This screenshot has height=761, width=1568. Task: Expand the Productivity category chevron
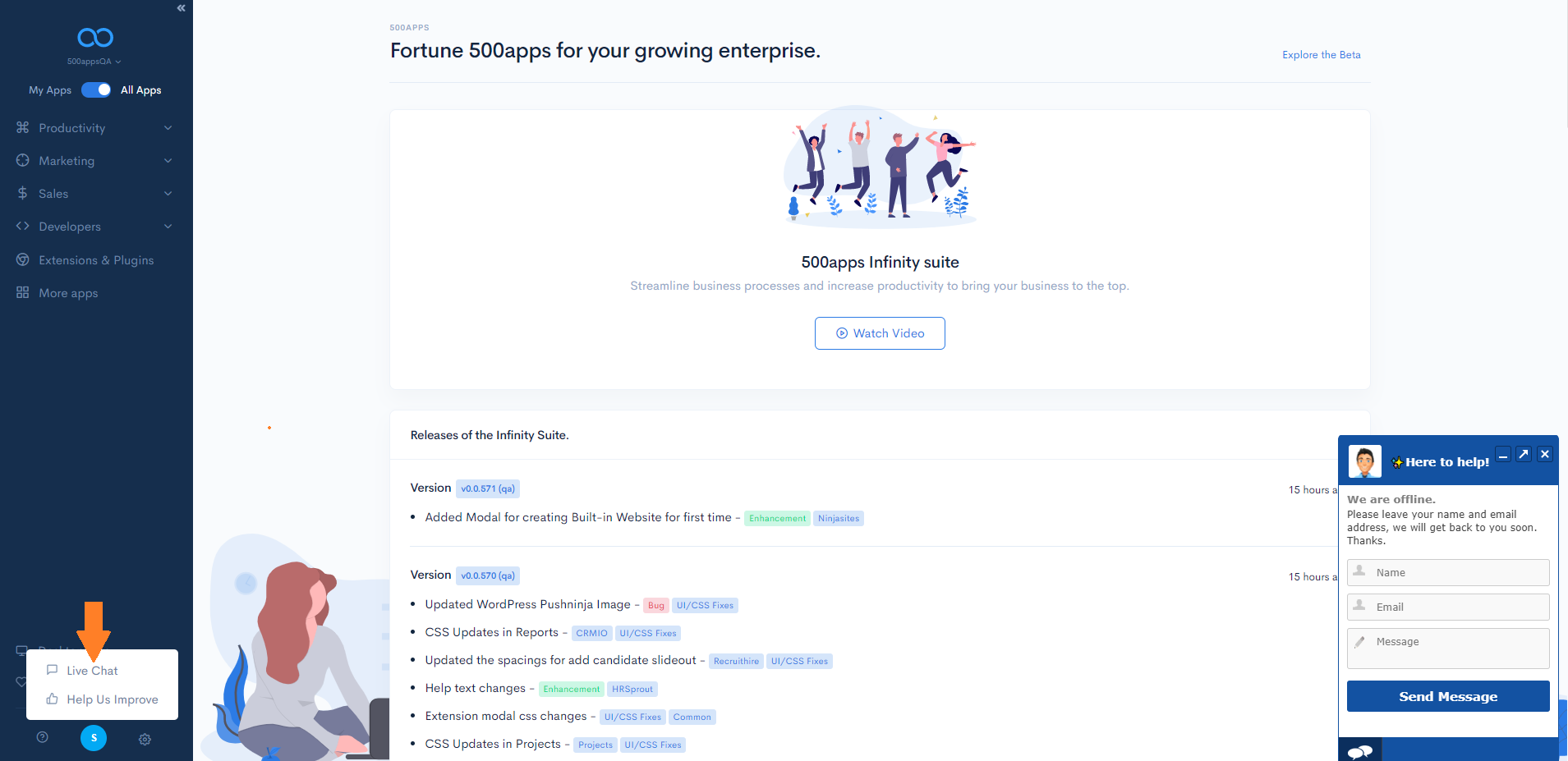168,127
